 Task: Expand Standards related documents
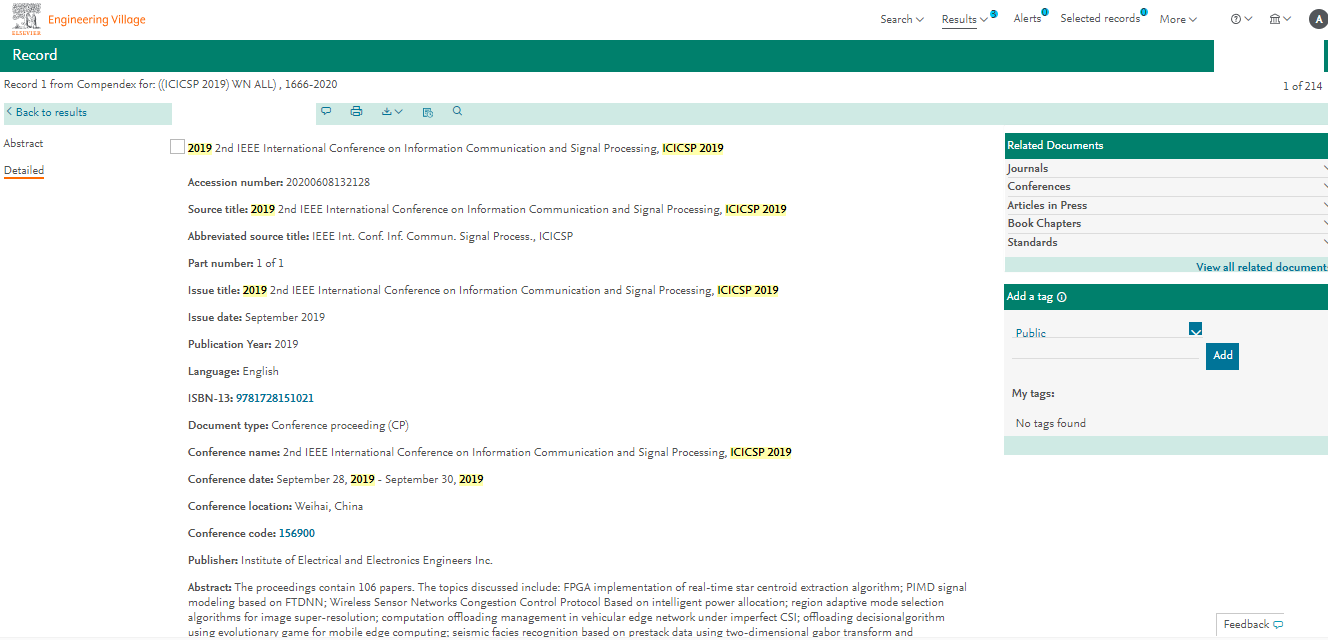(x=1166, y=242)
